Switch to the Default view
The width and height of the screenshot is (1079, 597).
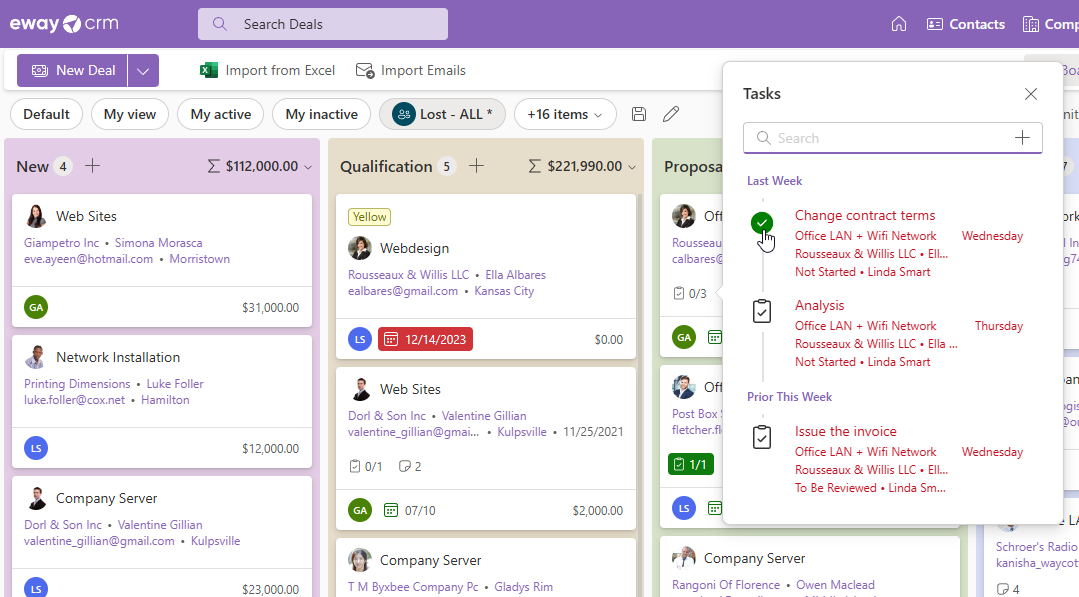point(46,114)
